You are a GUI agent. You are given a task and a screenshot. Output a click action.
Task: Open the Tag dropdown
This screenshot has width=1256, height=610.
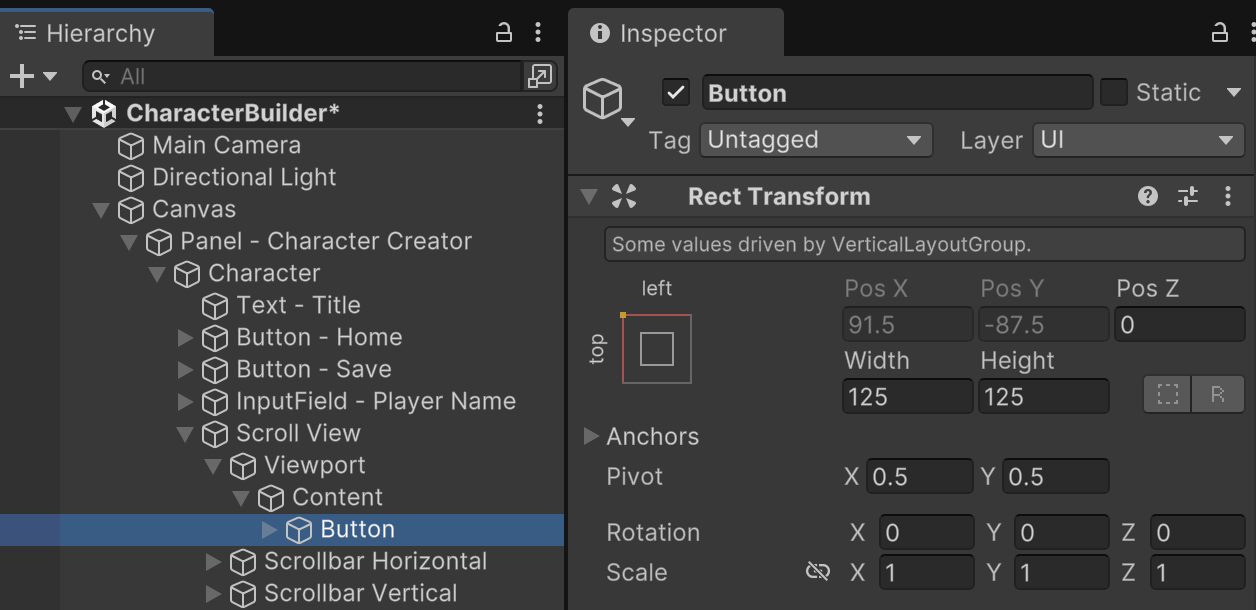[x=816, y=140]
